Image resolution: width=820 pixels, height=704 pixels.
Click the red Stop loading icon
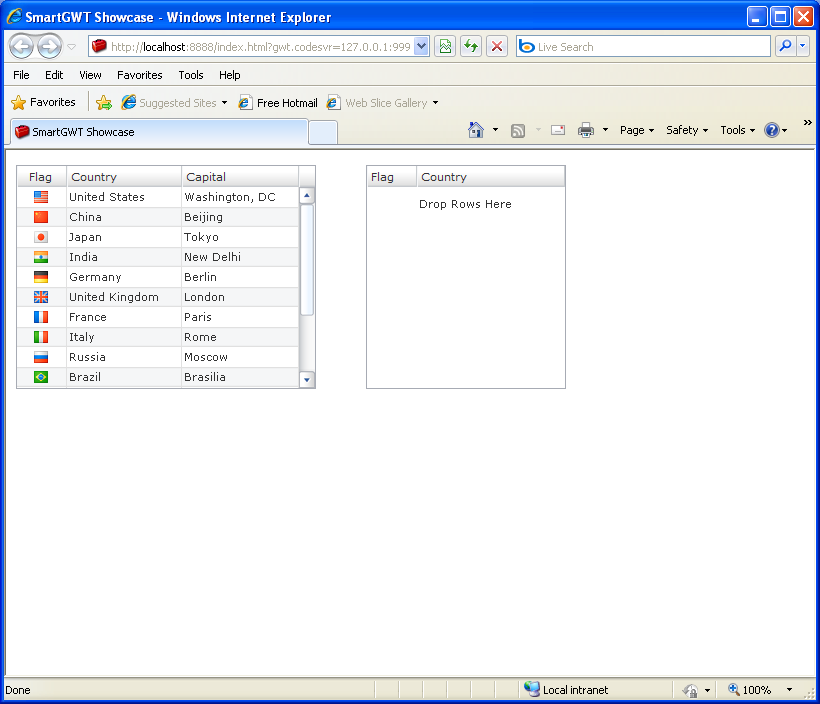click(x=497, y=47)
